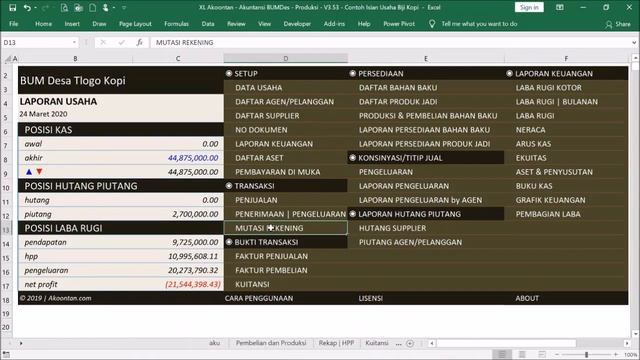Open the ABOUT link
This screenshot has height=360, width=640.
click(x=527, y=298)
